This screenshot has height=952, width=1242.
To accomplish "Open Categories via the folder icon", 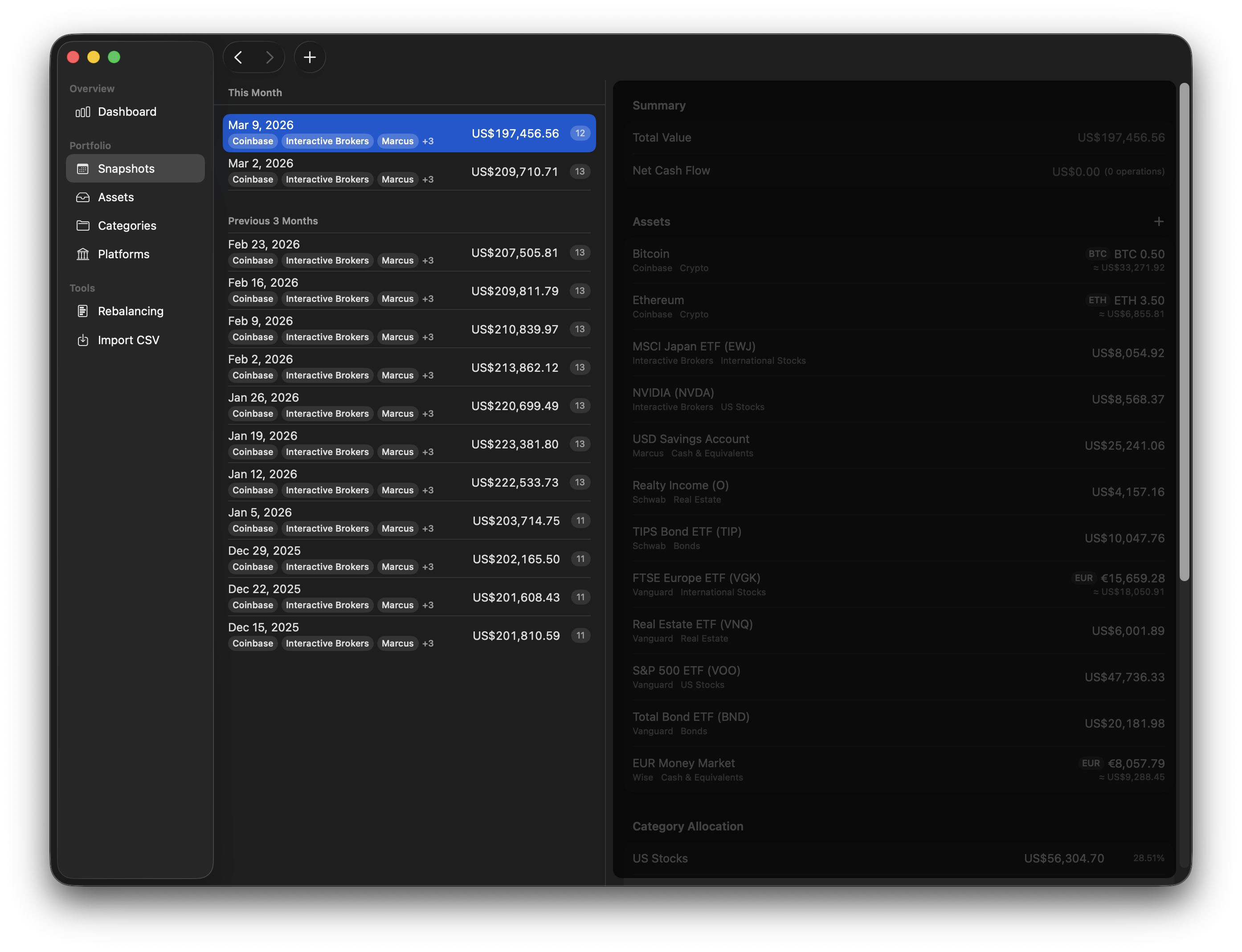I will pos(83,226).
